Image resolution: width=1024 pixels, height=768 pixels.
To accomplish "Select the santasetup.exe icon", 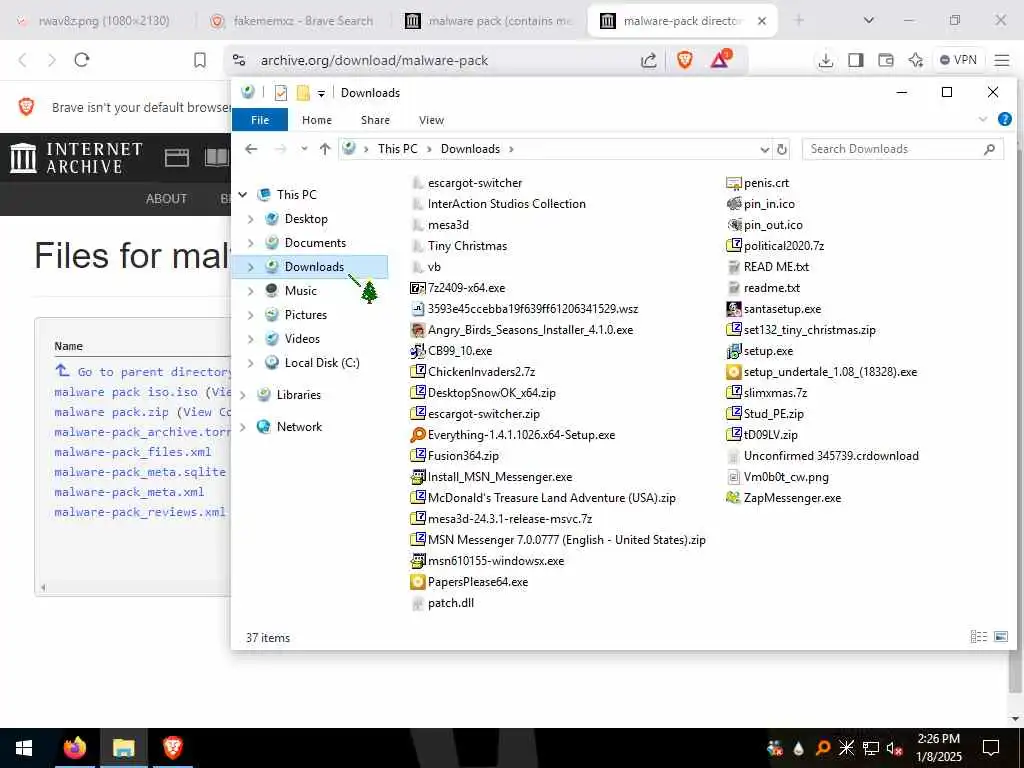I will [734, 309].
